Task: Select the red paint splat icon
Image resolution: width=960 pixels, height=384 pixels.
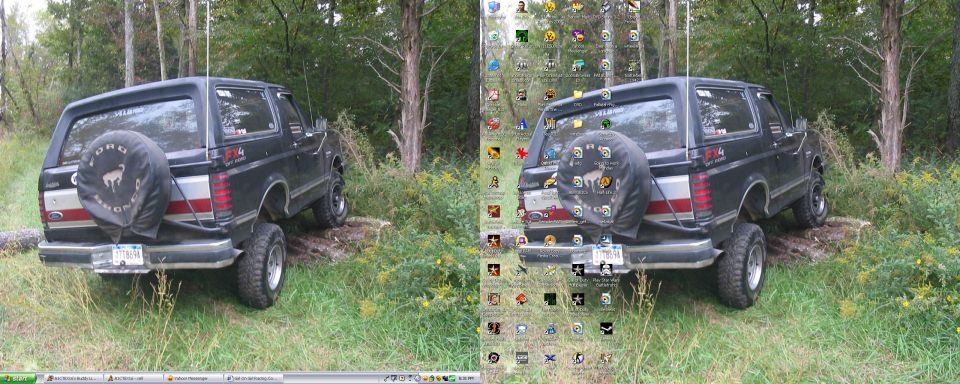Action: click(522, 153)
